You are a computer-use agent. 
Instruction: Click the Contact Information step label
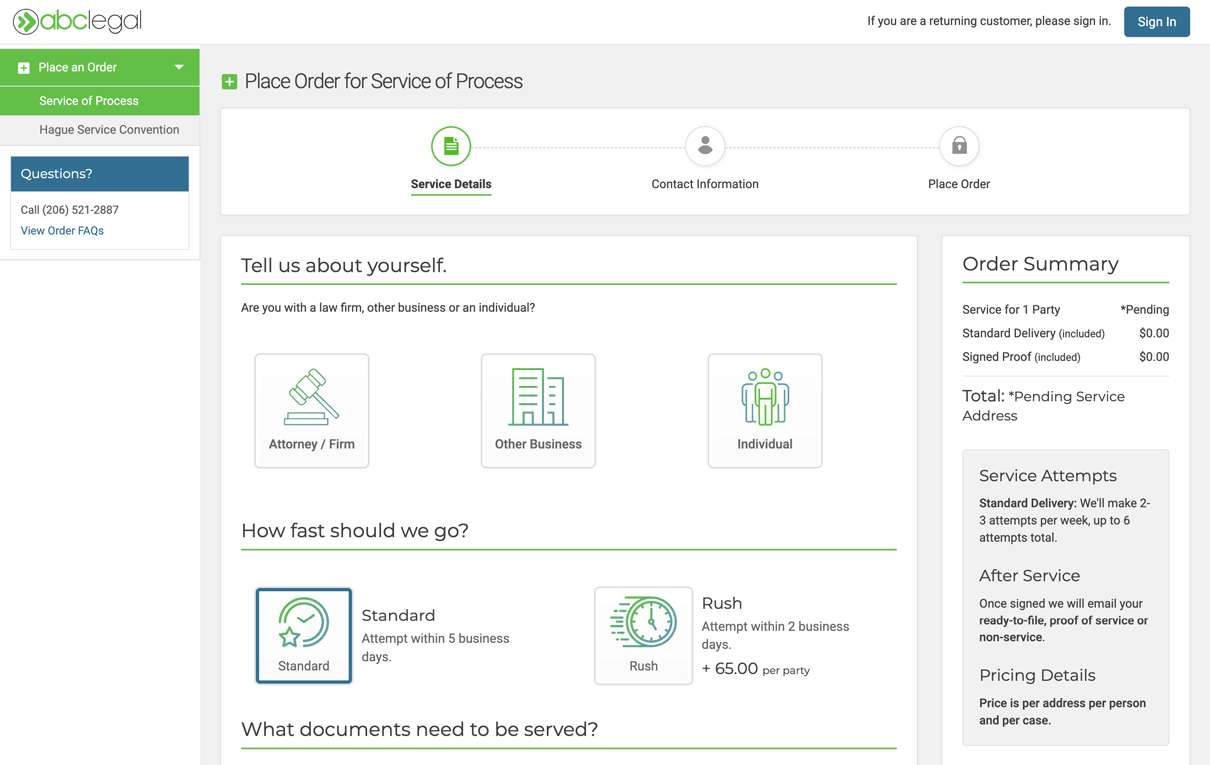[705, 184]
